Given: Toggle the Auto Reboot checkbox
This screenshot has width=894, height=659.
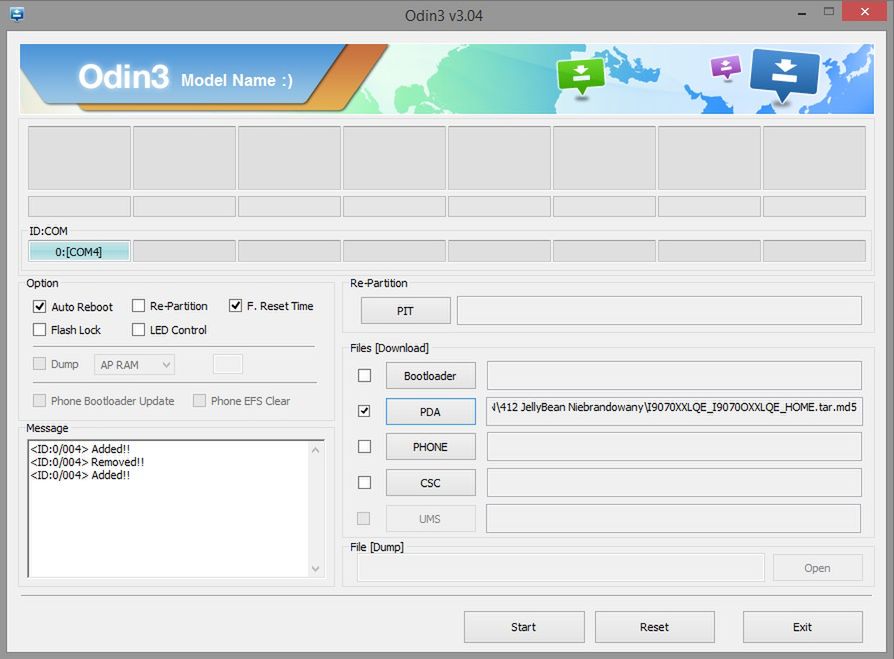Looking at the screenshot, I should (x=39, y=307).
